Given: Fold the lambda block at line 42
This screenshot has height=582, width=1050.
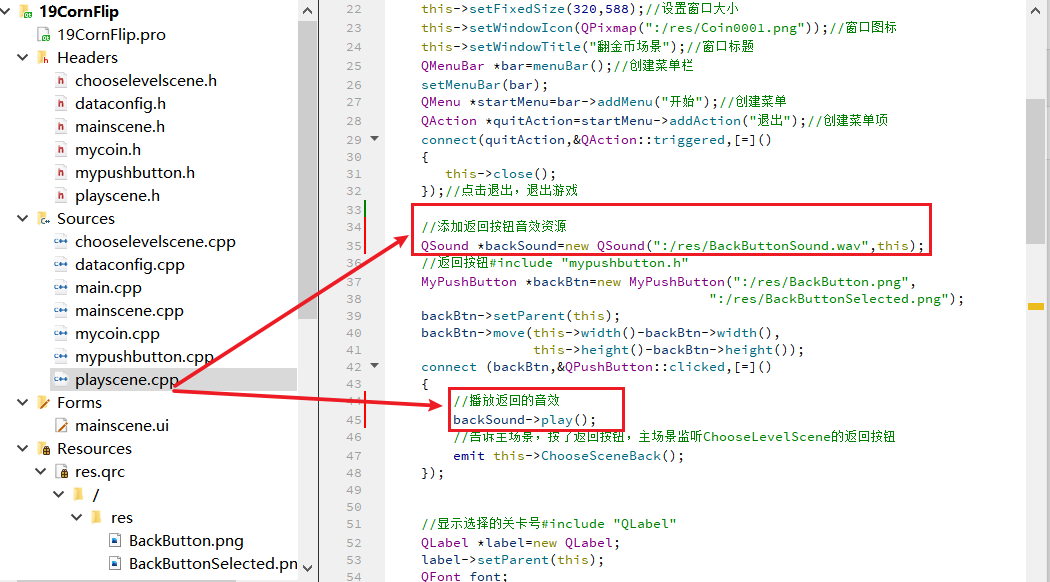Looking at the screenshot, I should pos(375,366).
